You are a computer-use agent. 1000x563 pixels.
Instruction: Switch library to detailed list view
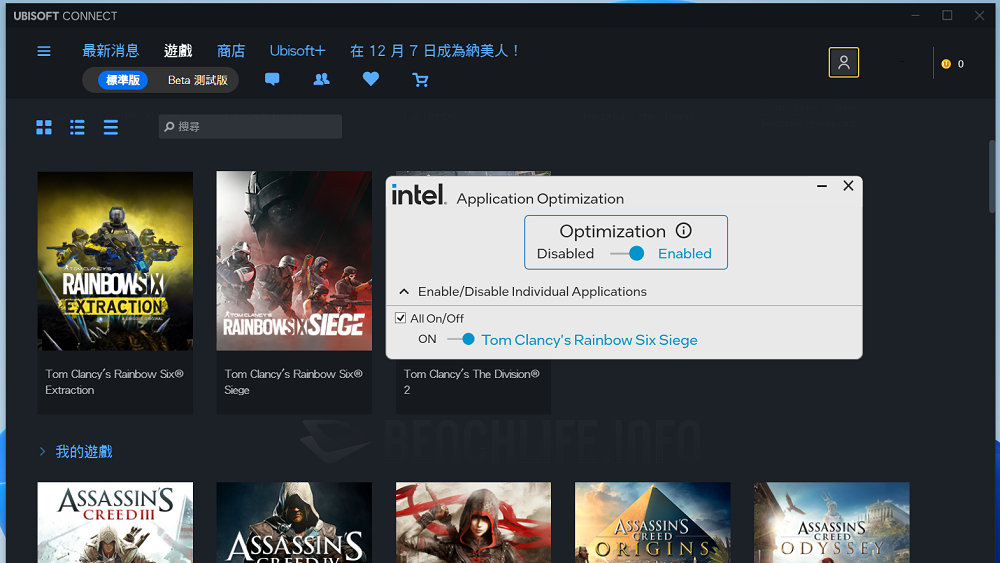click(77, 127)
